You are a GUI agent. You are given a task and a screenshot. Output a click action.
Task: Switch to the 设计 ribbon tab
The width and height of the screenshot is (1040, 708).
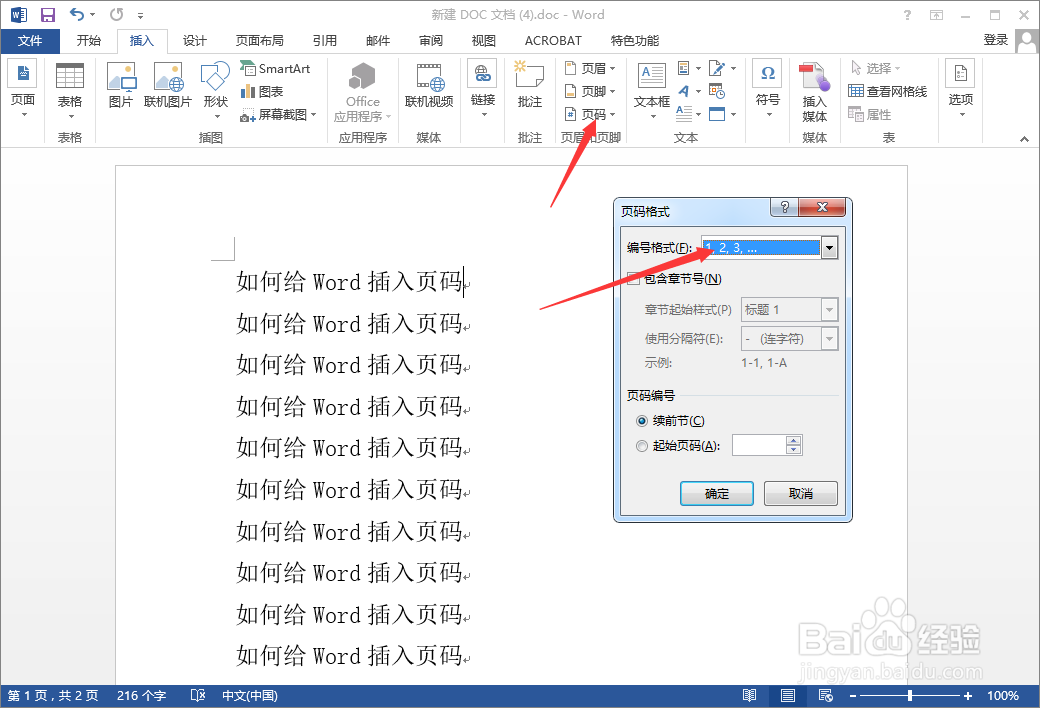point(194,41)
